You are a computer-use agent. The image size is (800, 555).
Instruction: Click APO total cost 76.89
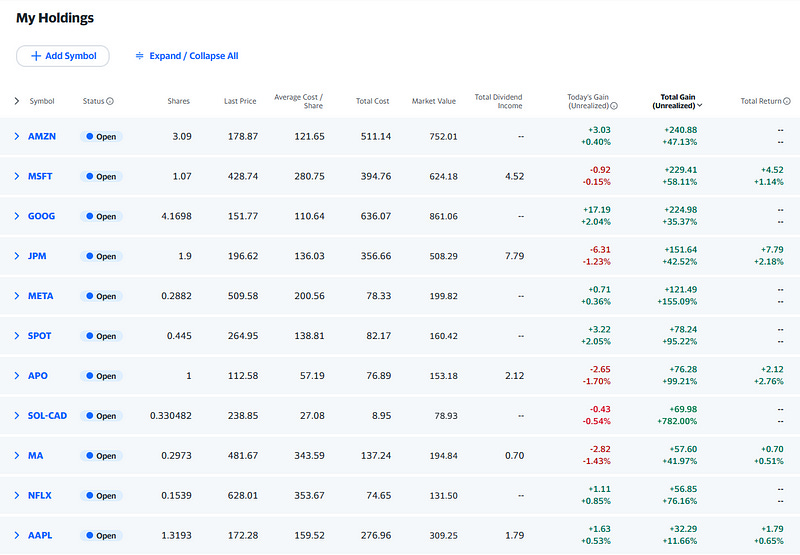tap(379, 375)
